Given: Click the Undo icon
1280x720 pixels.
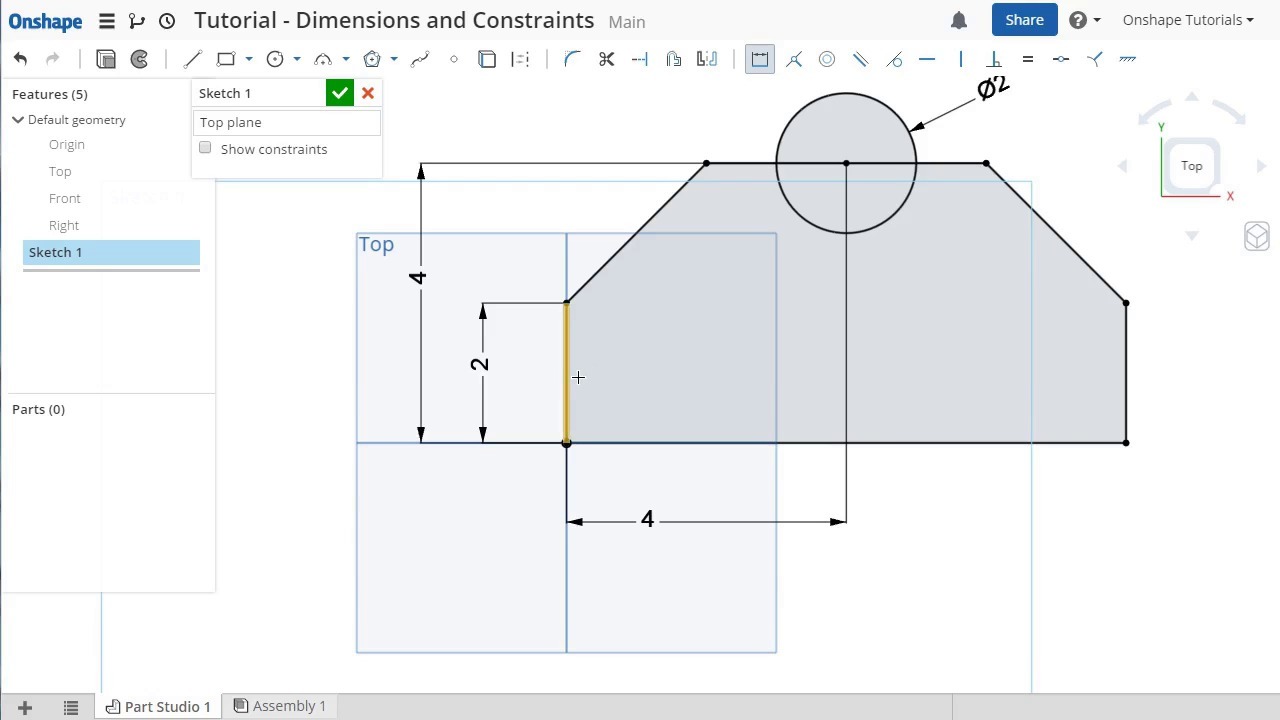Looking at the screenshot, I should coord(20,59).
